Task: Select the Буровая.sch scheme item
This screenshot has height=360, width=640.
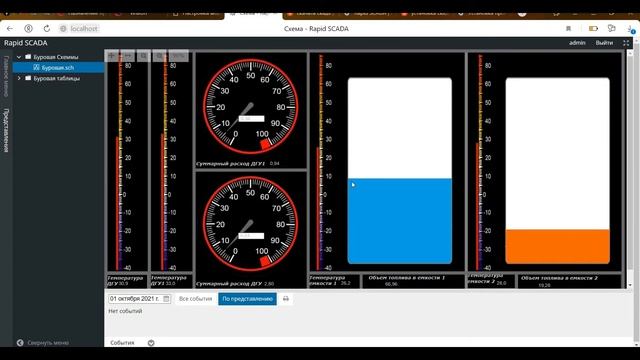Action: point(58,67)
